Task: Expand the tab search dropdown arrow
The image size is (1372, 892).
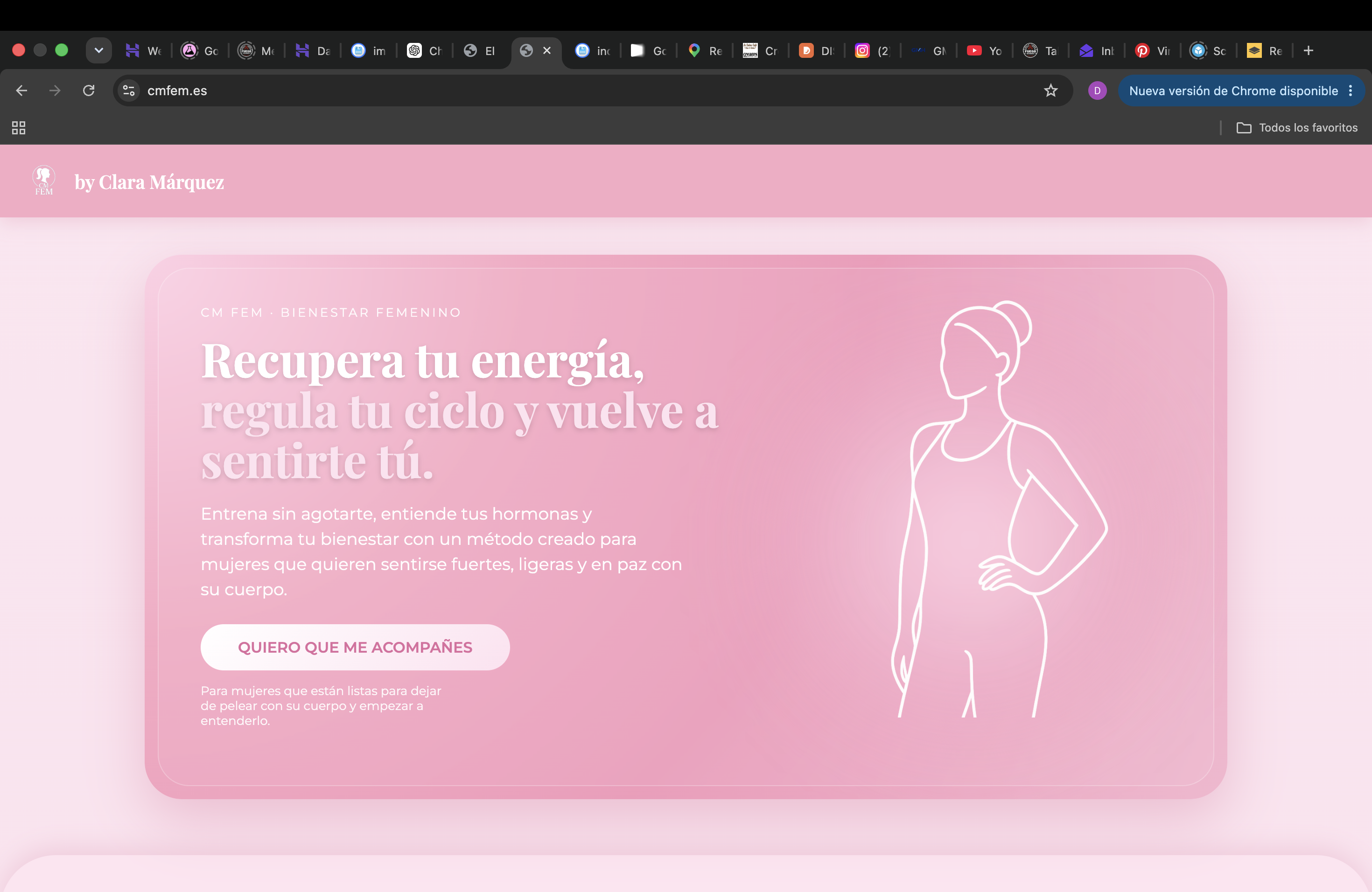Action: click(x=98, y=51)
